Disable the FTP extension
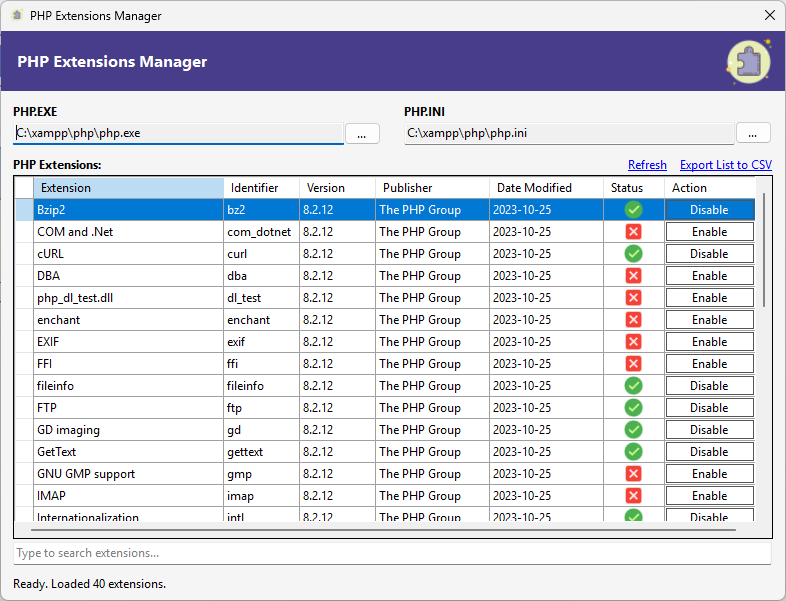 click(x=709, y=408)
